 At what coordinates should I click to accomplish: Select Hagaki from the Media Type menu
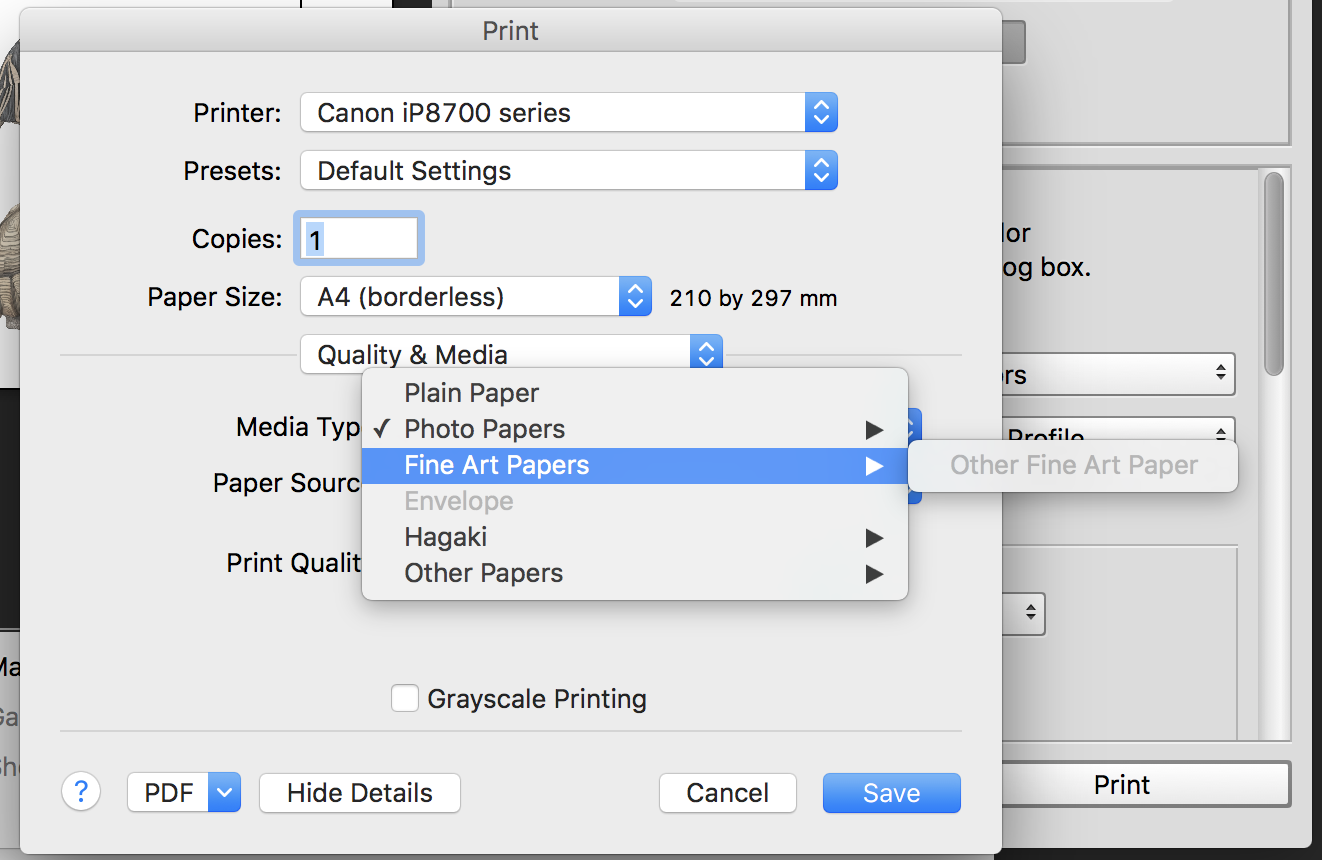(x=445, y=537)
